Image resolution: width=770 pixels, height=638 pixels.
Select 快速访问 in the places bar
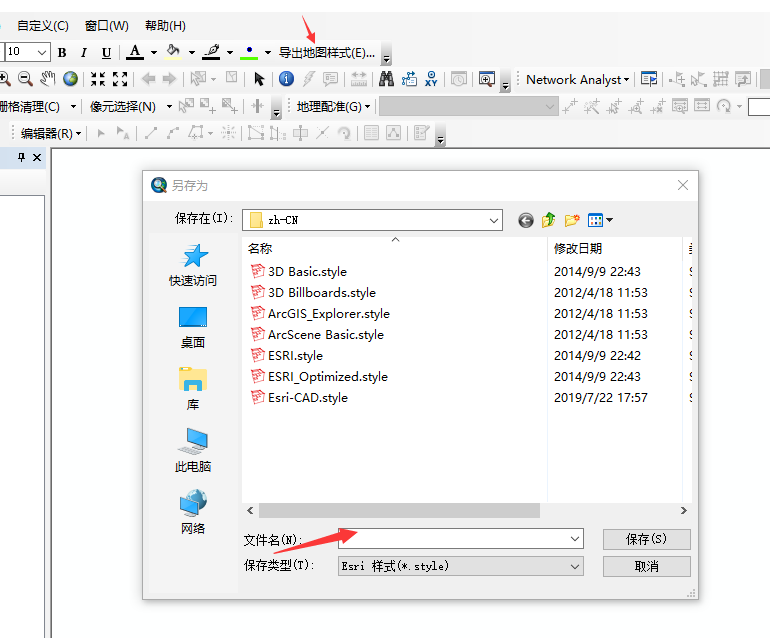point(193,265)
